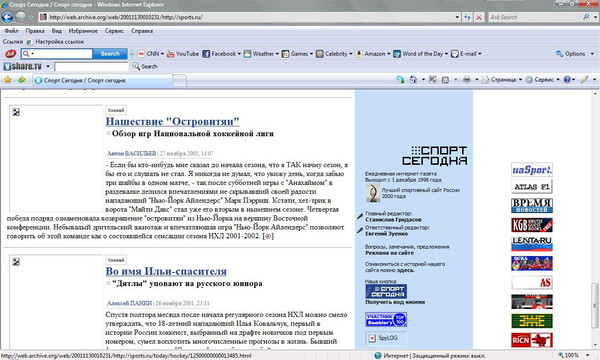This screenshot has height=360, width=600.
Task: Open the Страница dropdown menu
Action: coord(501,80)
